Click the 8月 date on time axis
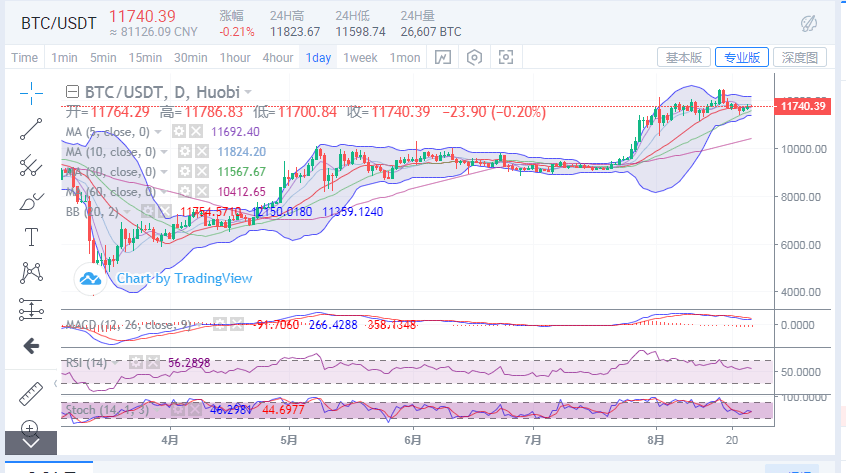 [x=656, y=440]
